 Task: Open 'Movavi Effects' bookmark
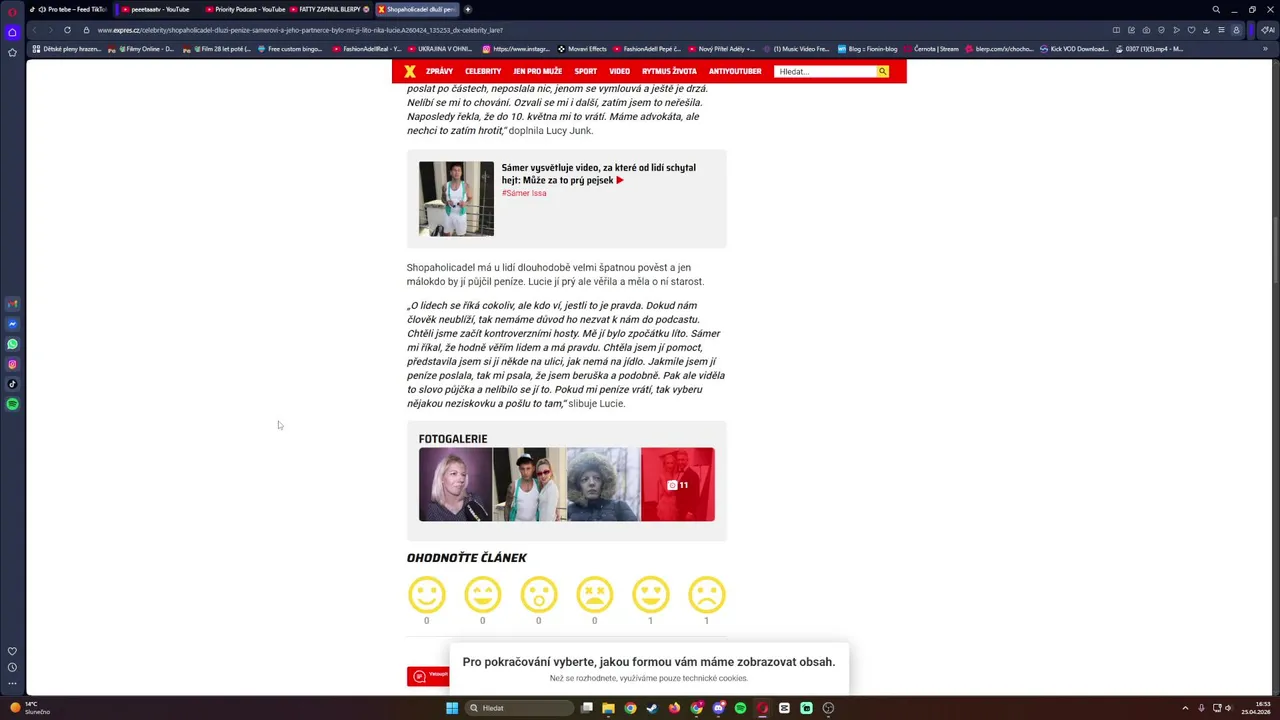(582, 48)
